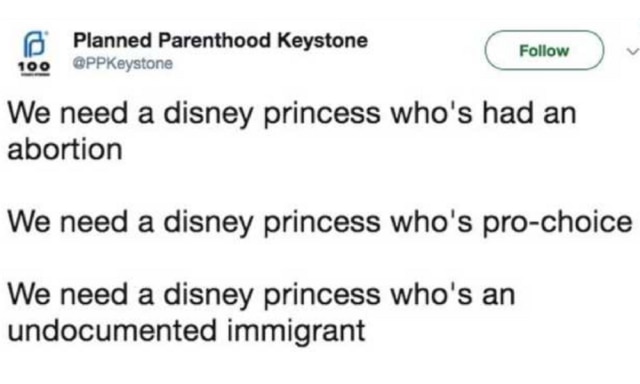Click the word "Planned" in the account name
This screenshot has width=640, height=384.
pyautogui.click(x=112, y=40)
